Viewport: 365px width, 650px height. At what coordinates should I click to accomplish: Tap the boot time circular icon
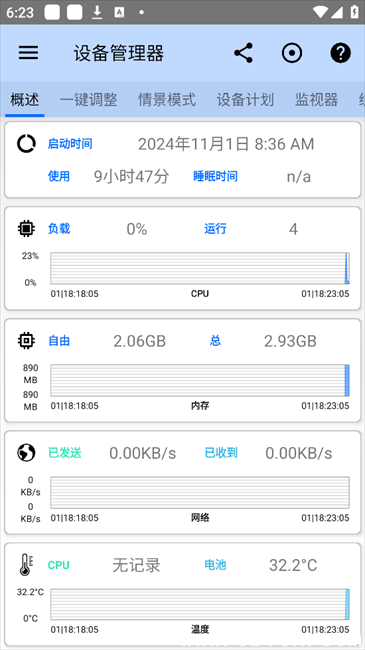[x=26, y=144]
